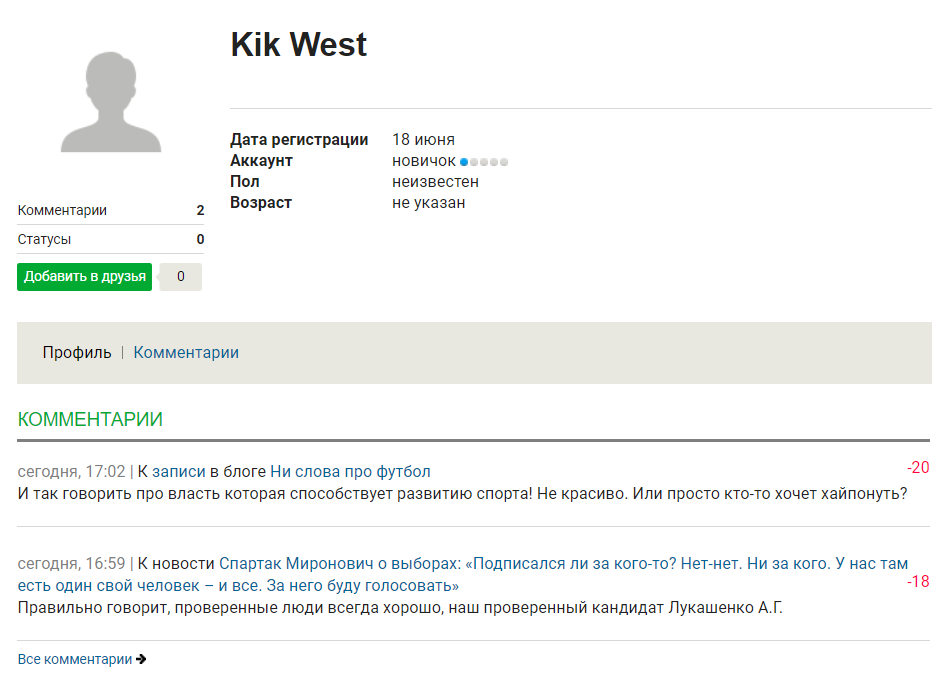Viewport: 949px width, 684px height.
Task: Click timestamp сегодня, 16:59 of second comment
Action: [x=71, y=564]
